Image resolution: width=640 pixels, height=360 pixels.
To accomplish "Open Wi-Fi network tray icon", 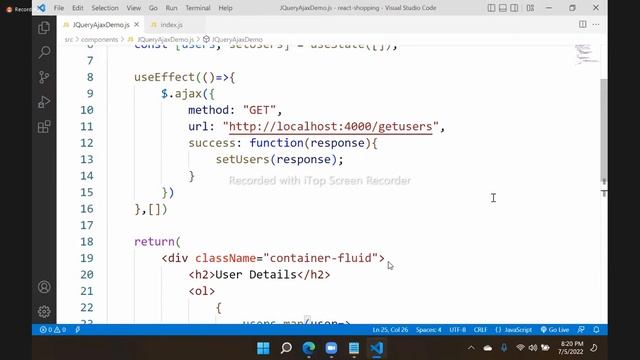I will [520, 348].
